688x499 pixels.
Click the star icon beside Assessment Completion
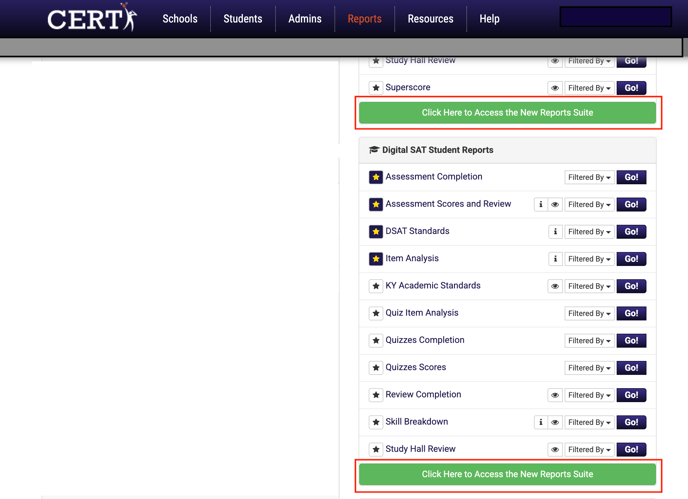(376, 177)
